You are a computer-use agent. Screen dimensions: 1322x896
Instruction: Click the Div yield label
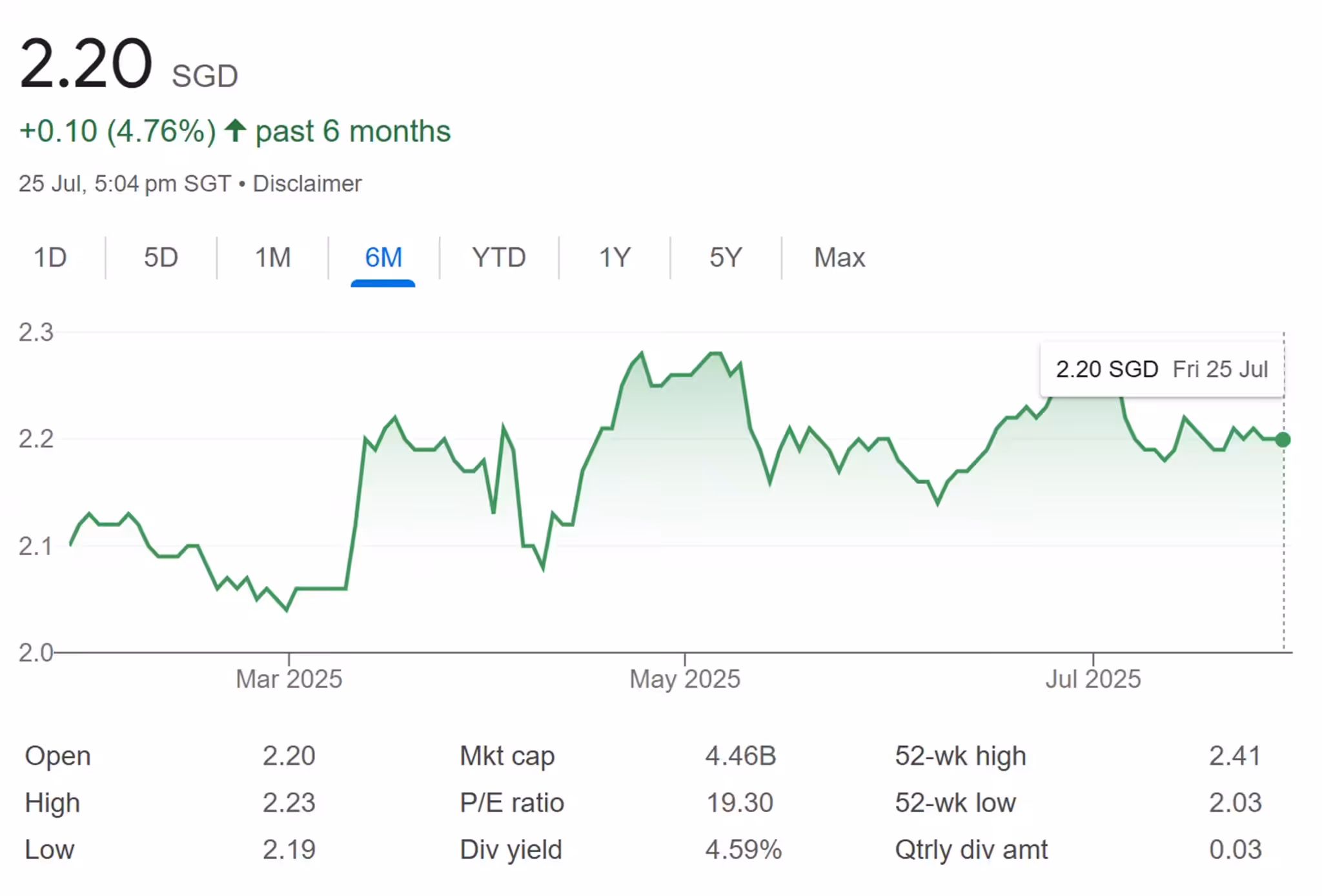511,850
